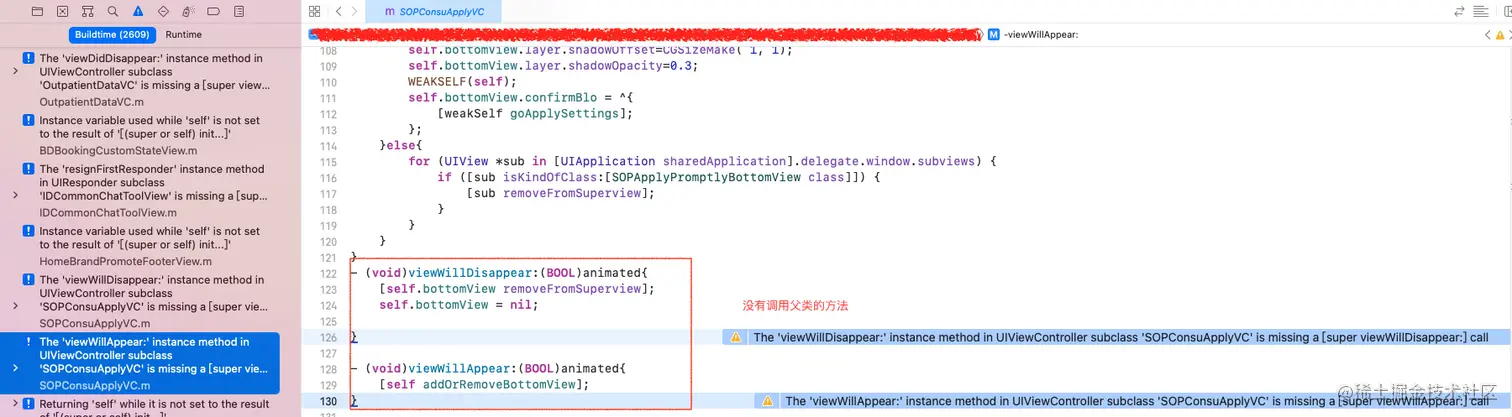The height and width of the screenshot is (417, 1512).
Task: Open the Report navigator icon
Action: tap(238, 11)
